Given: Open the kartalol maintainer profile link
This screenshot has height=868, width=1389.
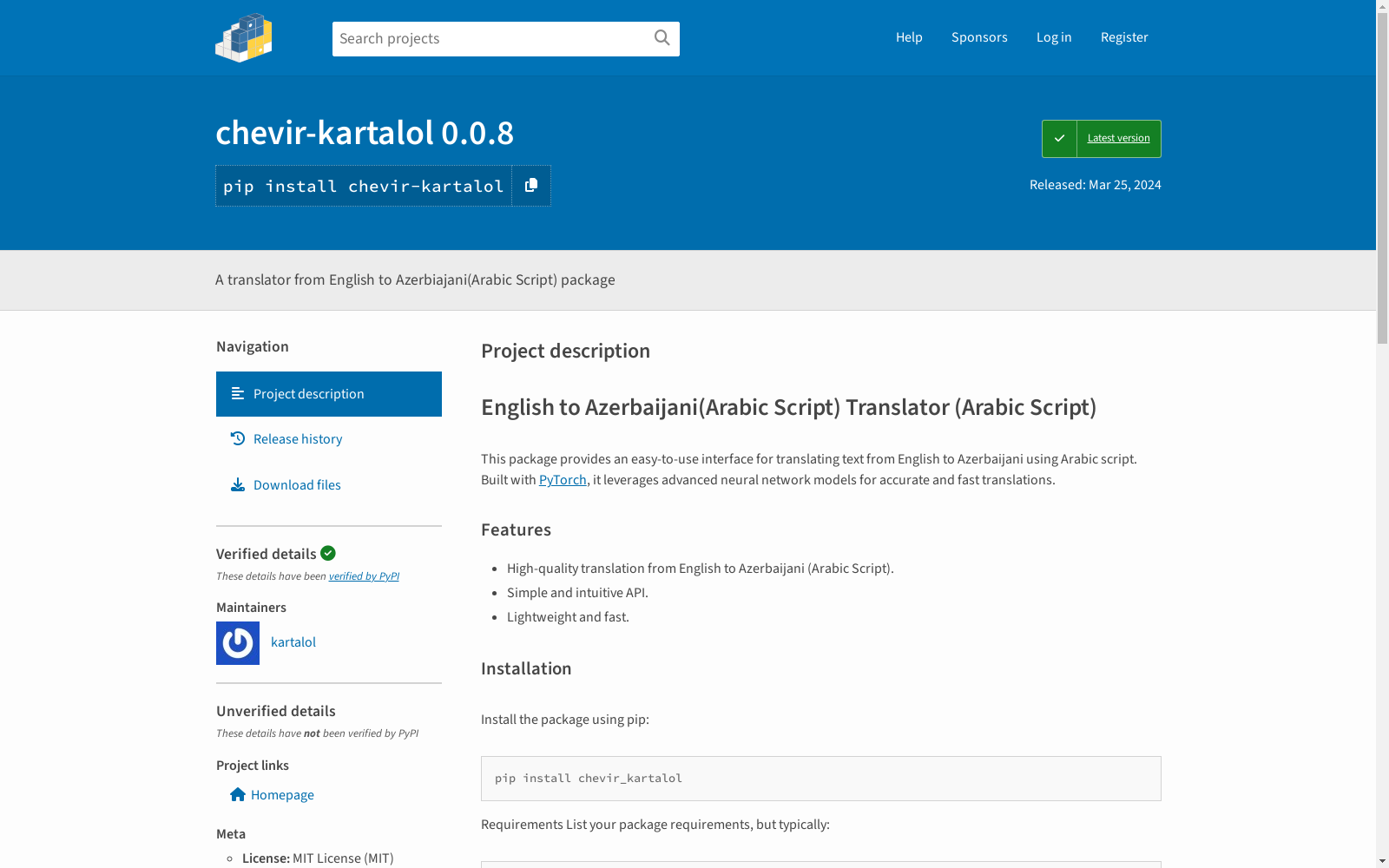Looking at the screenshot, I should tap(293, 642).
